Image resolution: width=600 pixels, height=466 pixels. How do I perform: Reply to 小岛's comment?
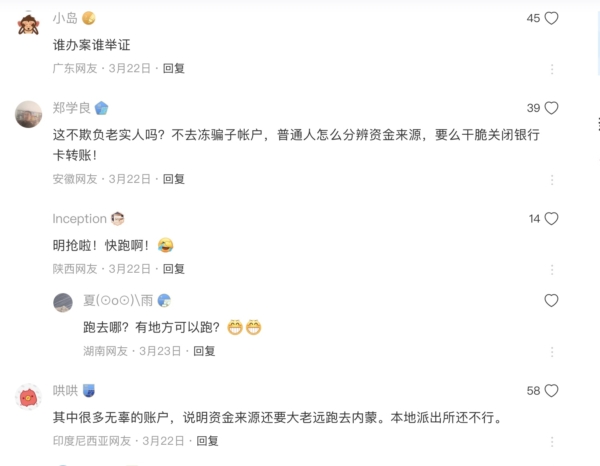[x=174, y=69]
